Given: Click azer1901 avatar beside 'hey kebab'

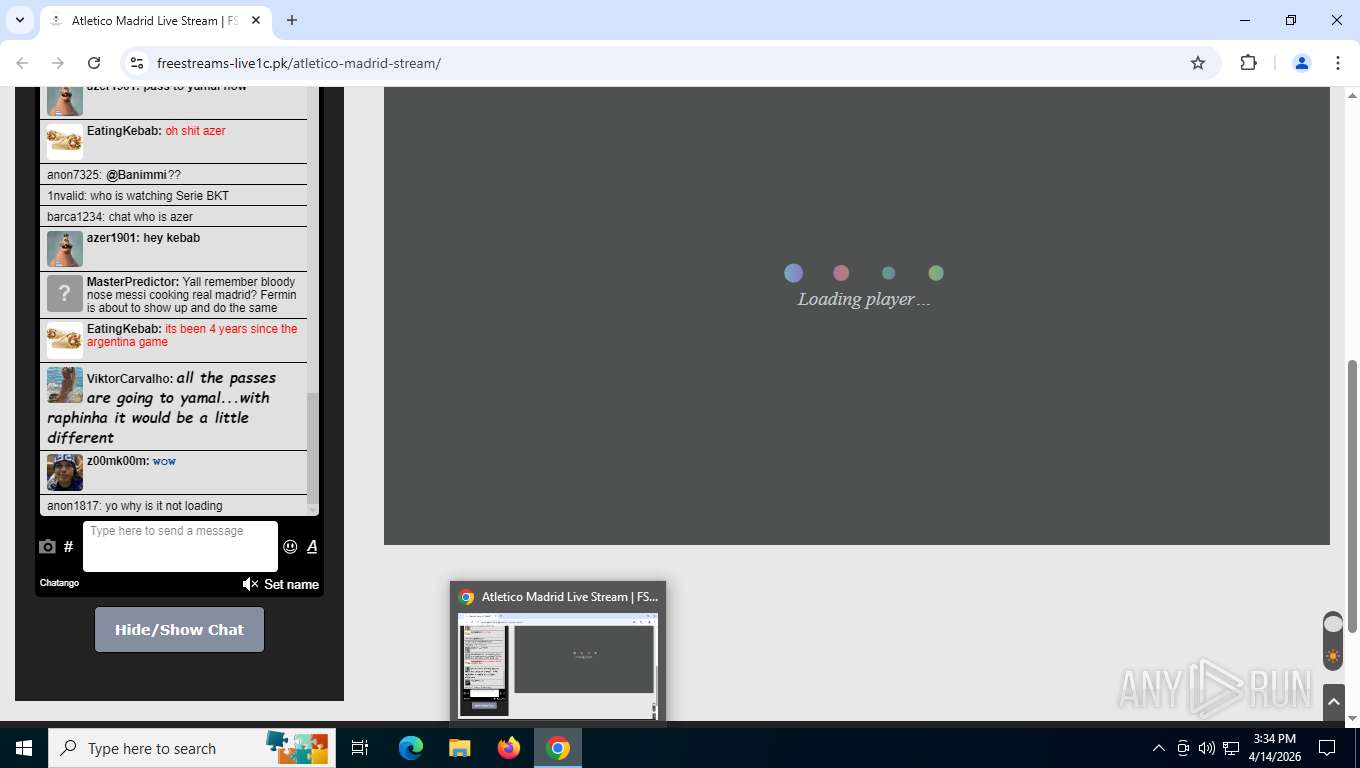Looking at the screenshot, I should pyautogui.click(x=65, y=249).
